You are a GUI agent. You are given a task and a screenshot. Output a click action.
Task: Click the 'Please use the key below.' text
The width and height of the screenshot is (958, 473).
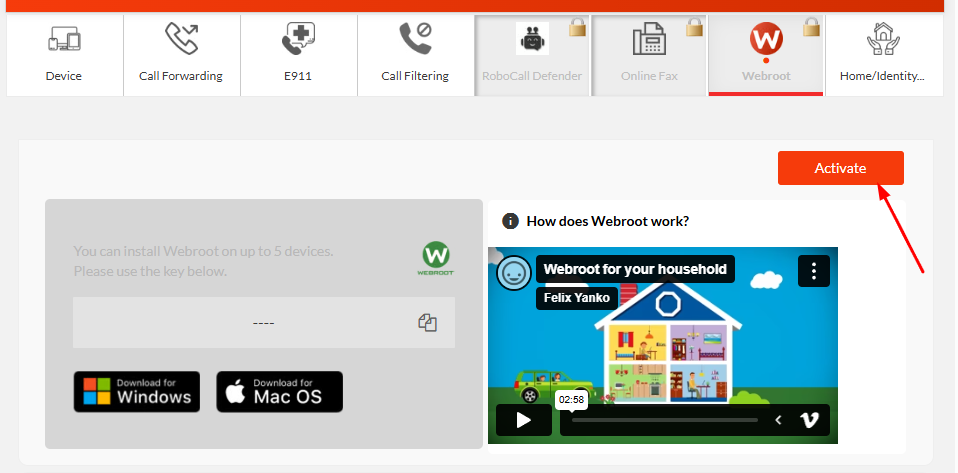(150, 271)
